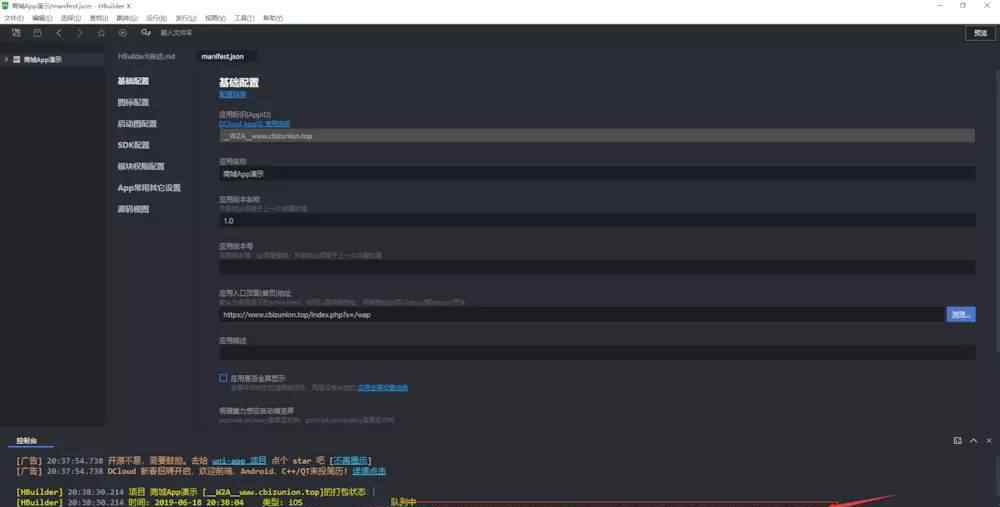1000x507 pixels.
Task: Click the HBuilder X app icon in the title bar
Action: tap(5, 5)
